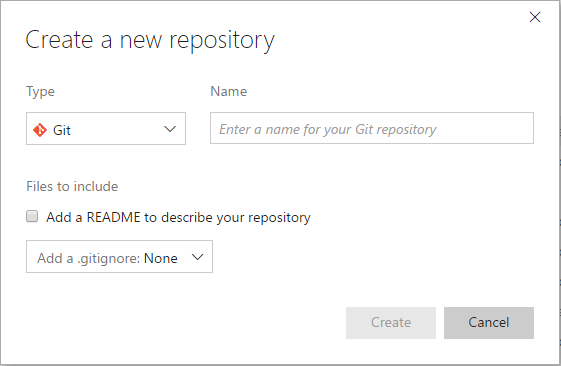Click the 'Type' field label
This screenshot has height=366, width=561.
point(40,92)
